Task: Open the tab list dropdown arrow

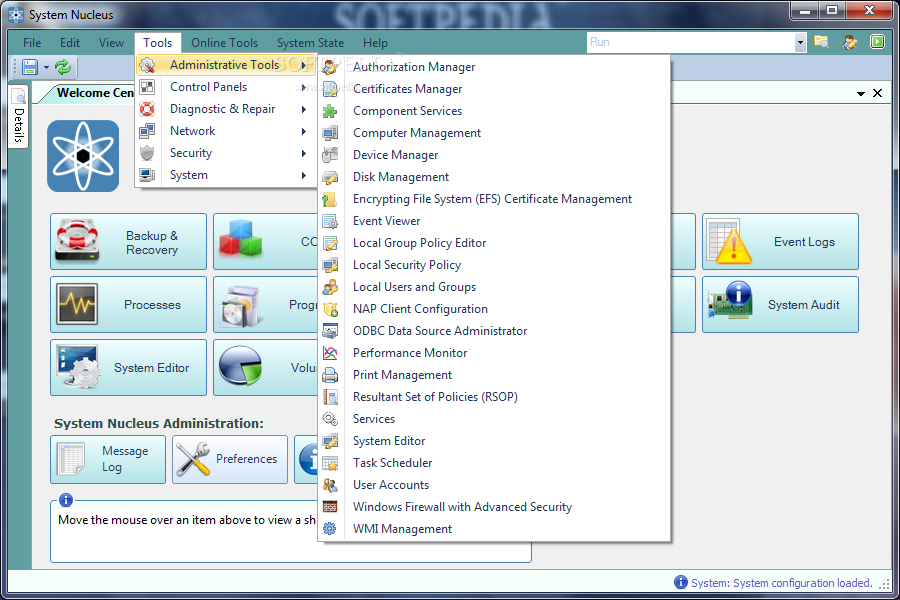Action: coord(860,94)
